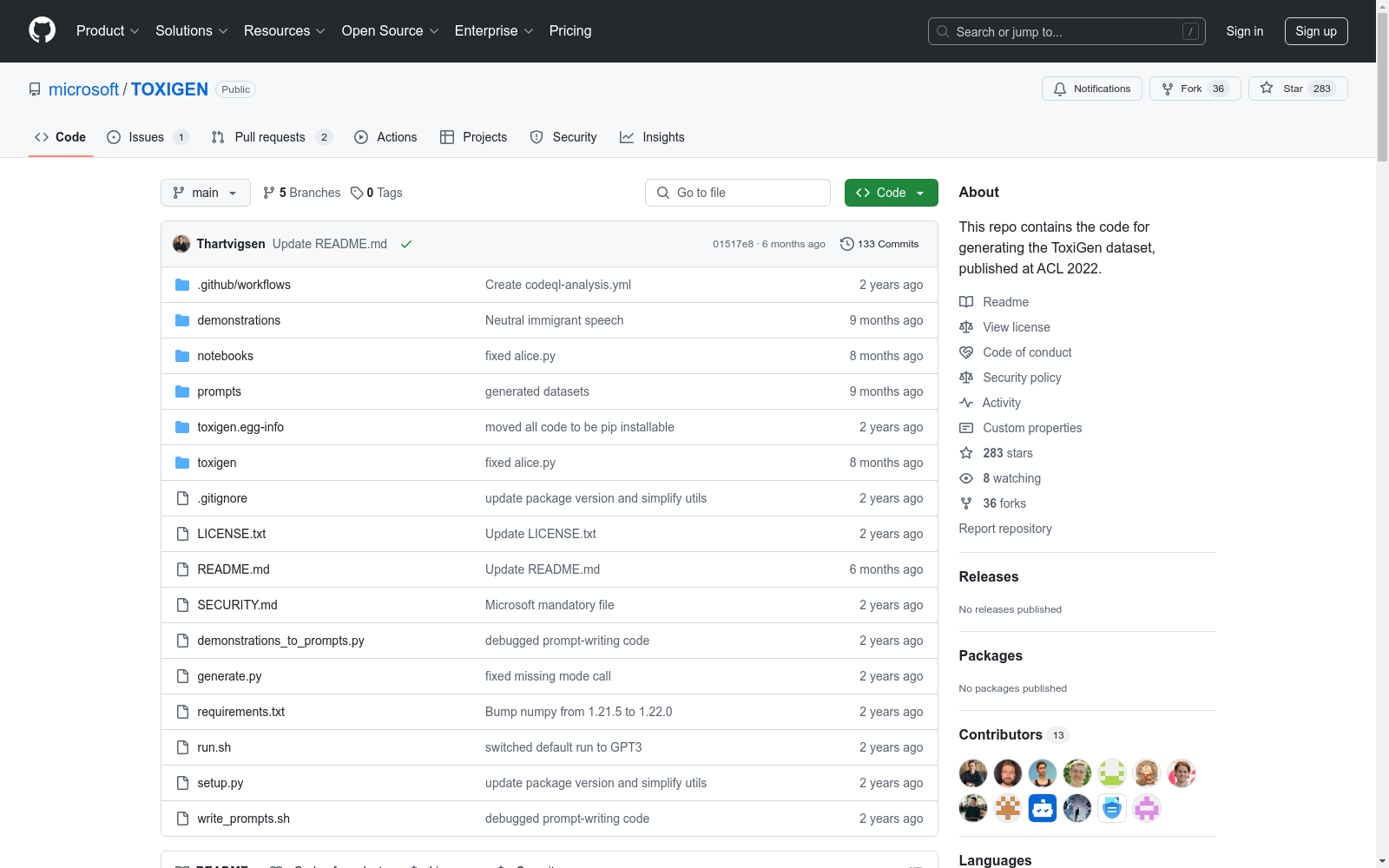Click the .github/workflows folder icon
This screenshot has height=868, width=1389.
(182, 285)
